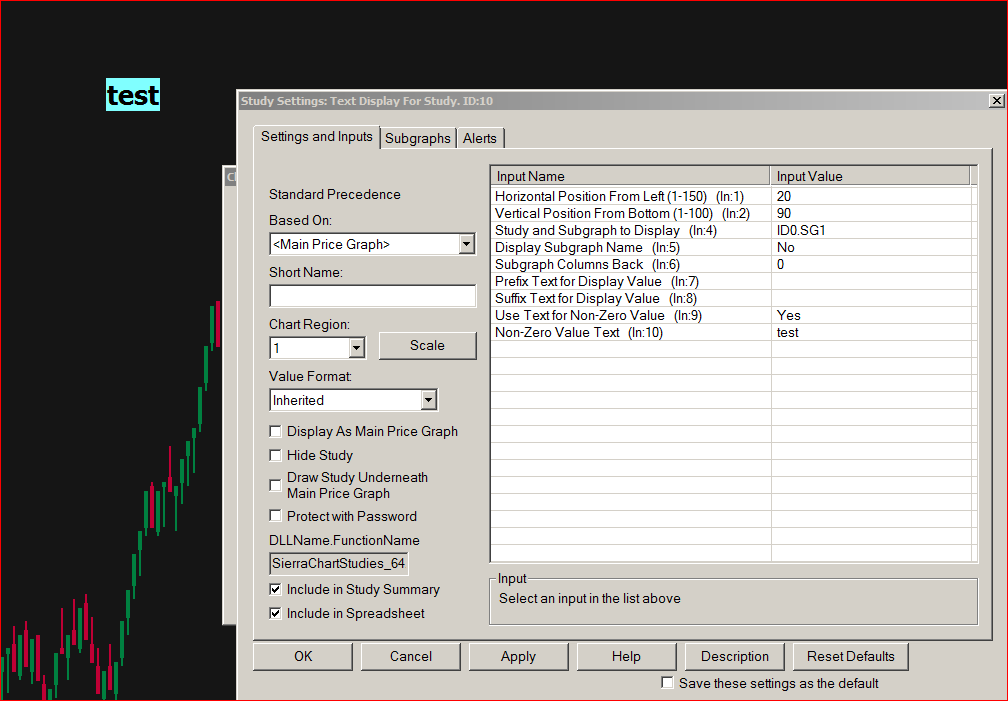Click the Reset Defaults button

tap(850, 657)
